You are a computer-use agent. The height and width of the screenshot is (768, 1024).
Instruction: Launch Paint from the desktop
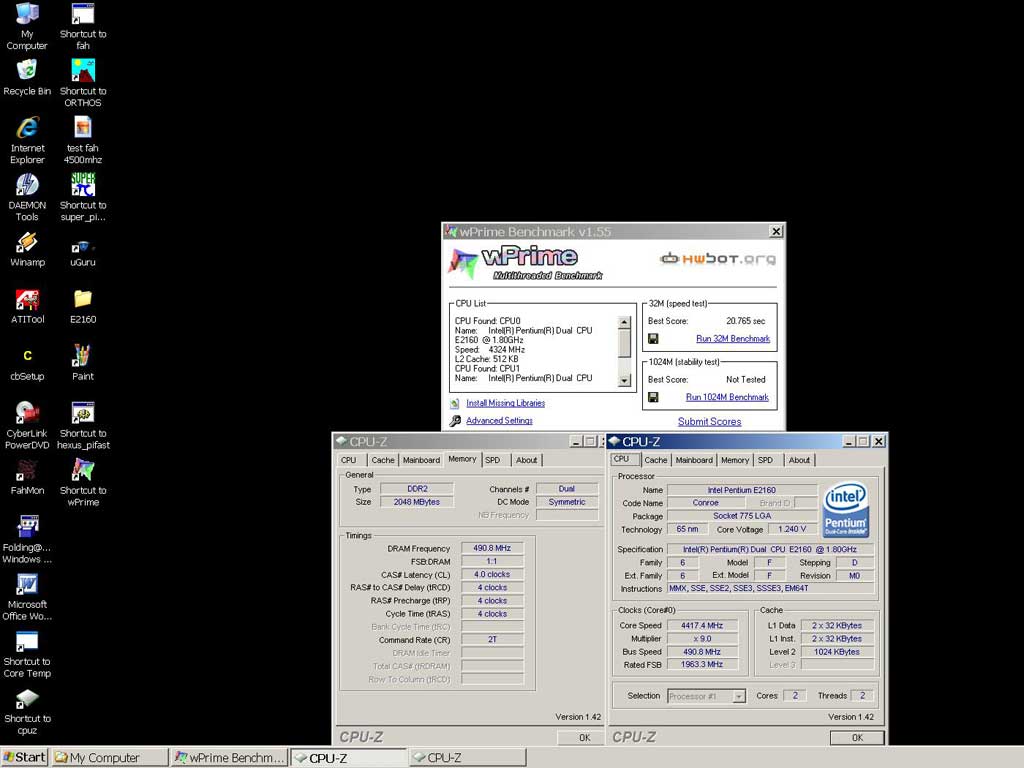click(x=83, y=363)
